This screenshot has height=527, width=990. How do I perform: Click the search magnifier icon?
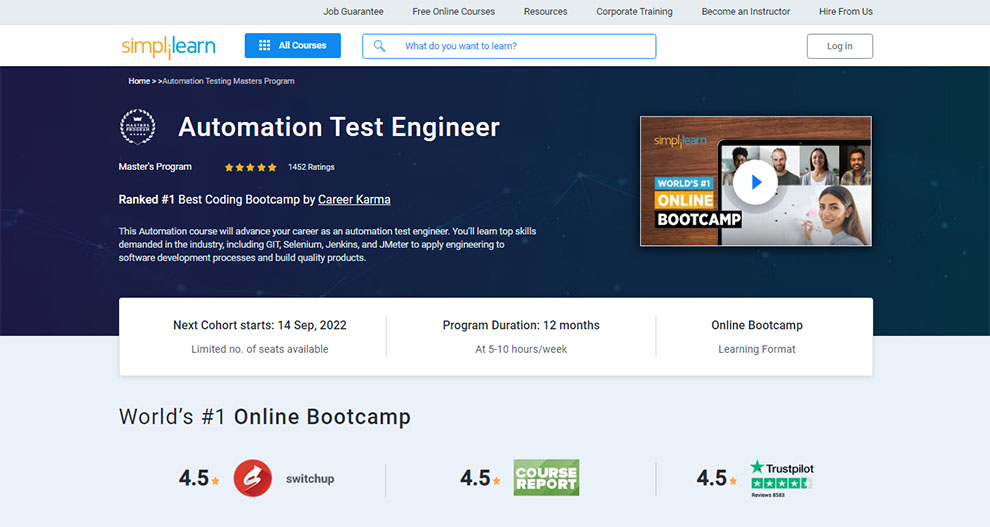379,46
